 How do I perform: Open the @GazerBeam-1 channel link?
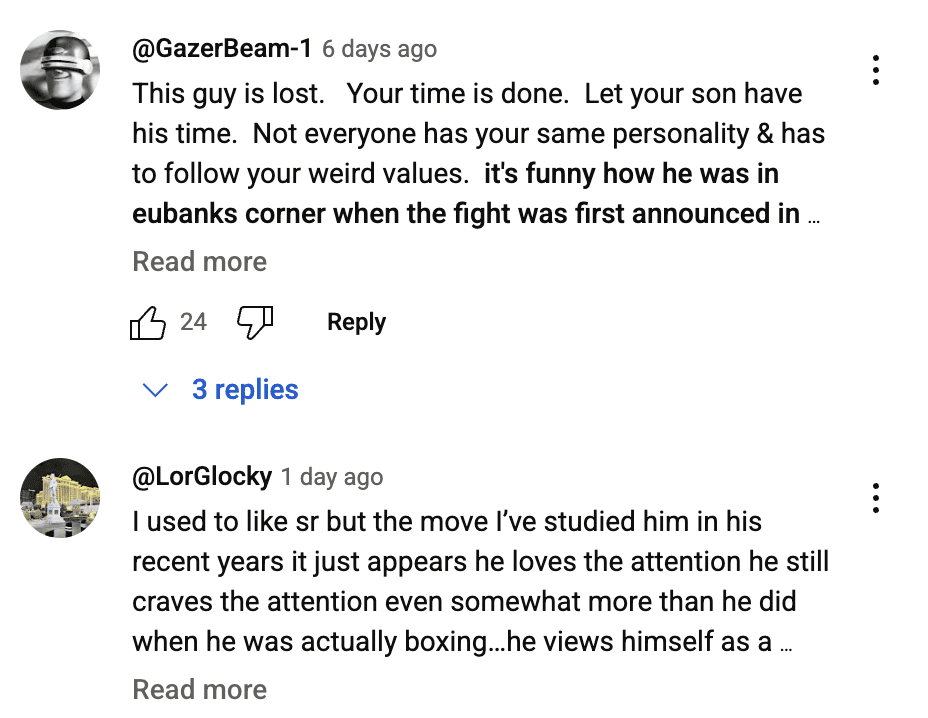pos(222,48)
